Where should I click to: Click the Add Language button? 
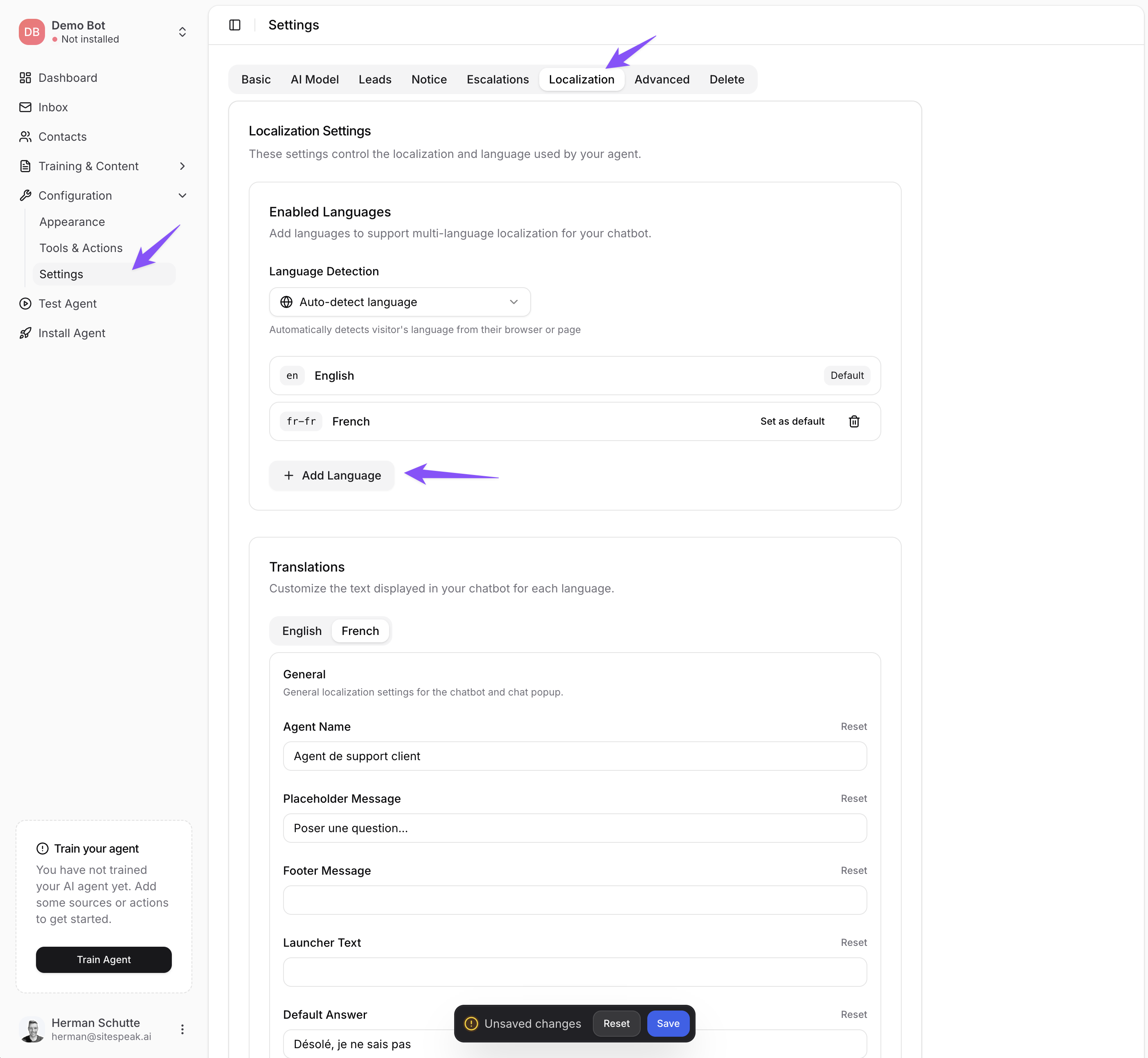pyautogui.click(x=331, y=476)
